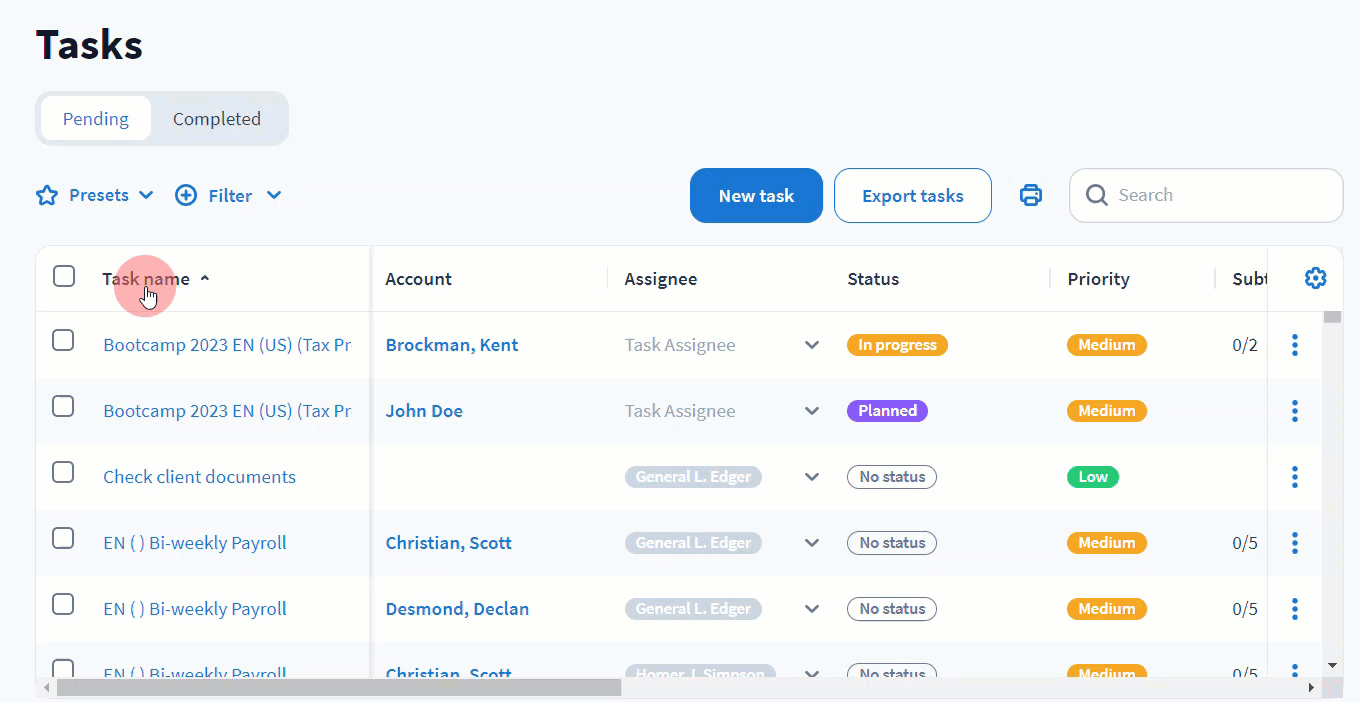Toggle the select-all checkbox in header

(x=64, y=277)
